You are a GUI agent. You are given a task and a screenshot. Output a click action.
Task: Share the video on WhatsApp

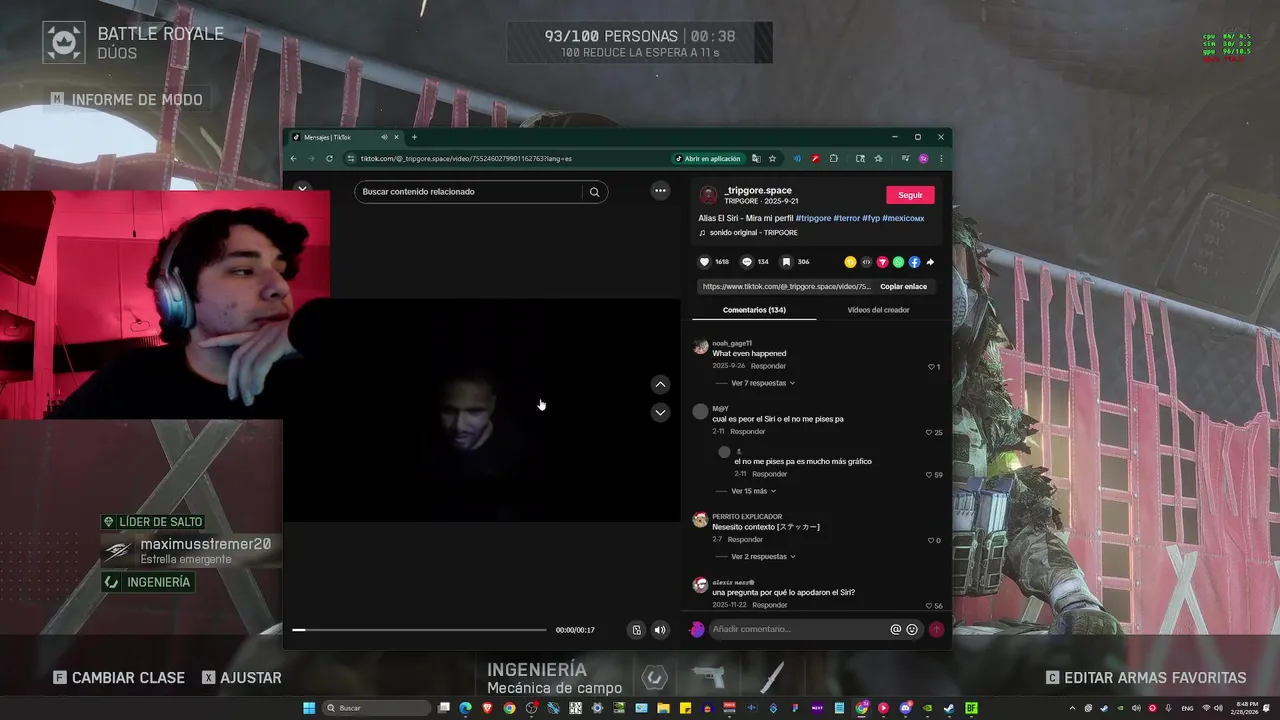pos(898,262)
